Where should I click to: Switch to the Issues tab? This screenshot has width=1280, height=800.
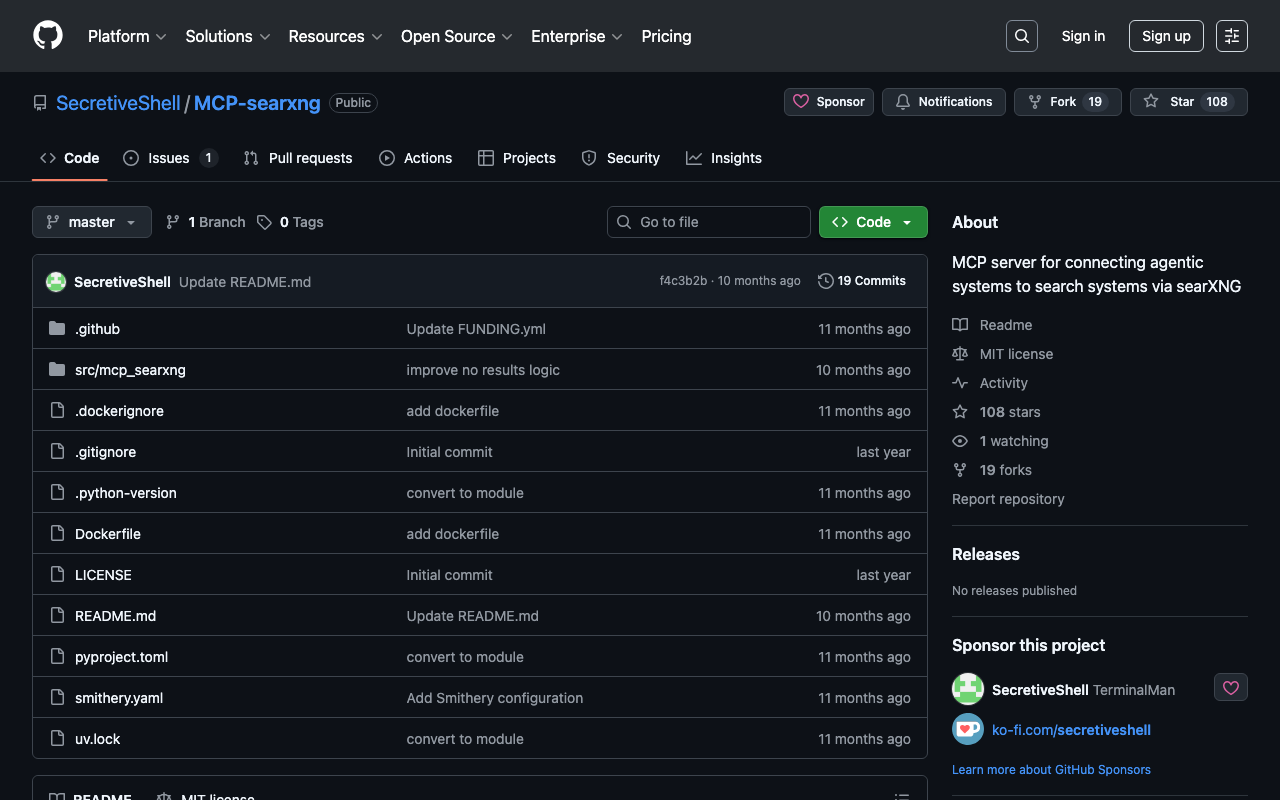pos(169,158)
